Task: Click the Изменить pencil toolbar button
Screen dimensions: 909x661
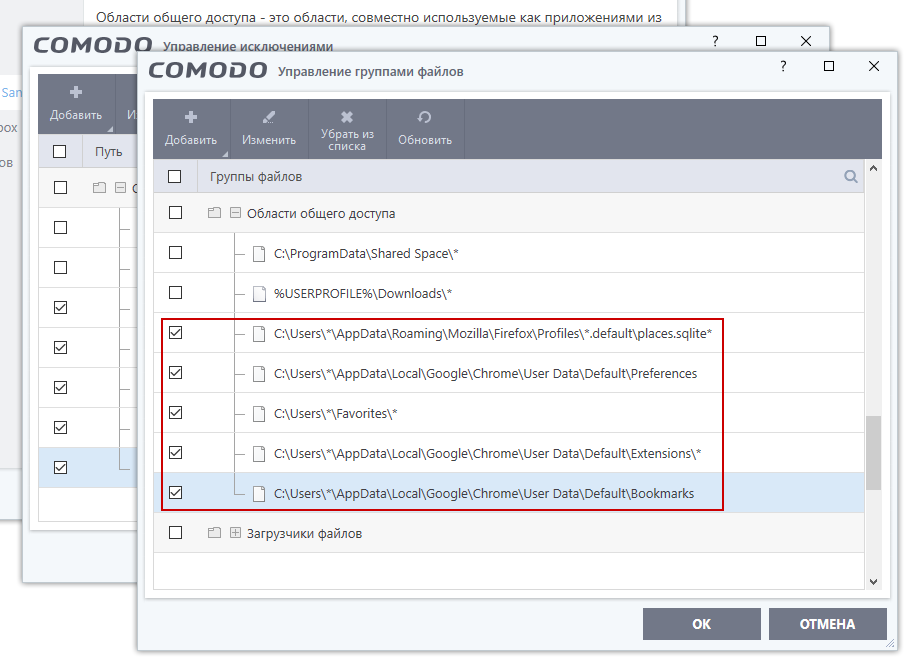Action: tap(269, 129)
